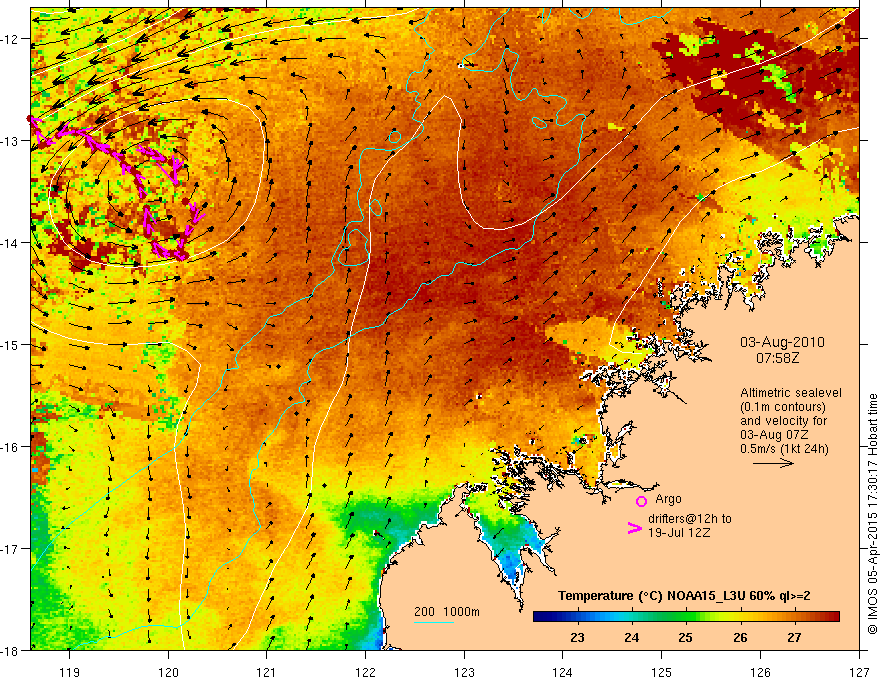Click the longitude axis label 122
The width and height of the screenshot is (880, 680).
(365, 672)
